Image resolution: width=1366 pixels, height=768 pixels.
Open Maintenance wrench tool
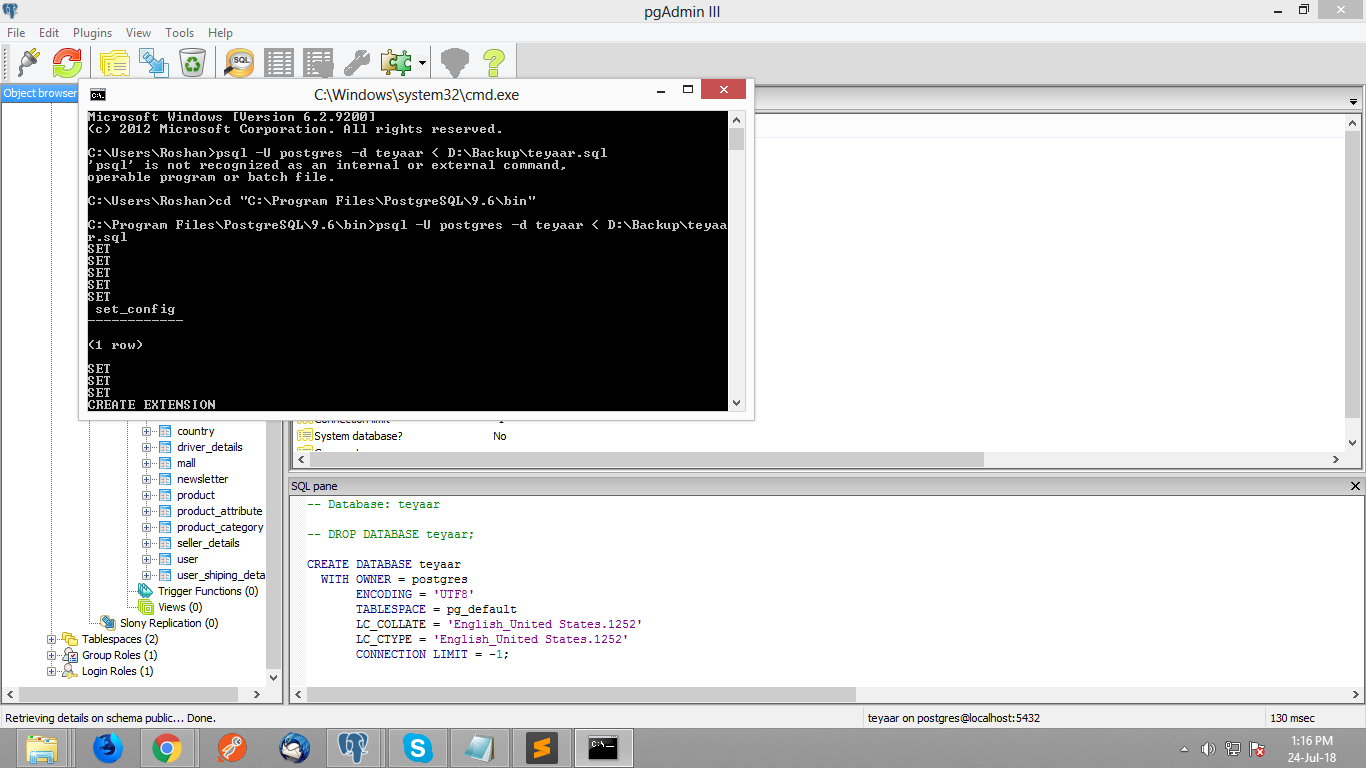pos(357,63)
